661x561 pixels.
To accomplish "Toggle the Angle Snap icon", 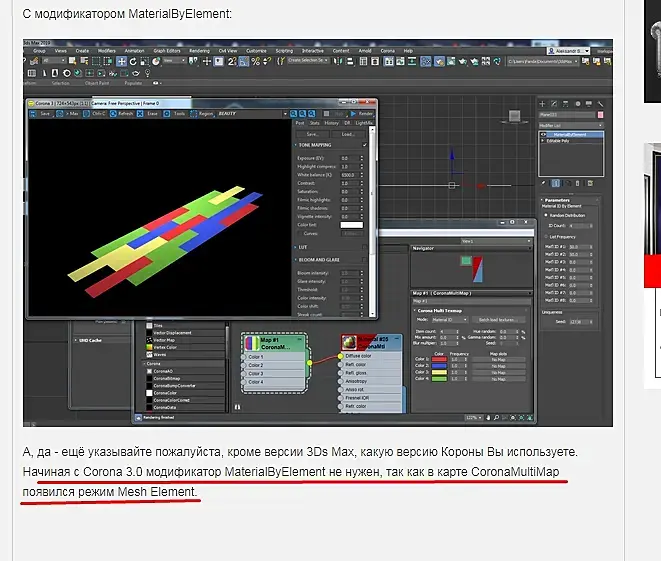I will tap(244, 62).
